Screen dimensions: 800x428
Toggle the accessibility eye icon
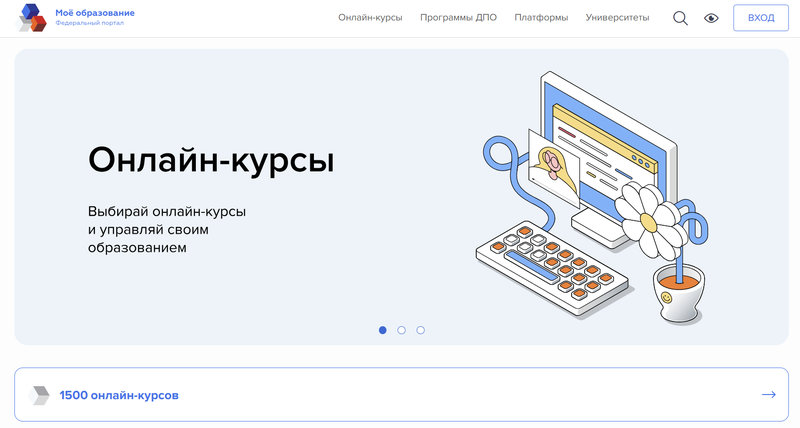pyautogui.click(x=711, y=18)
